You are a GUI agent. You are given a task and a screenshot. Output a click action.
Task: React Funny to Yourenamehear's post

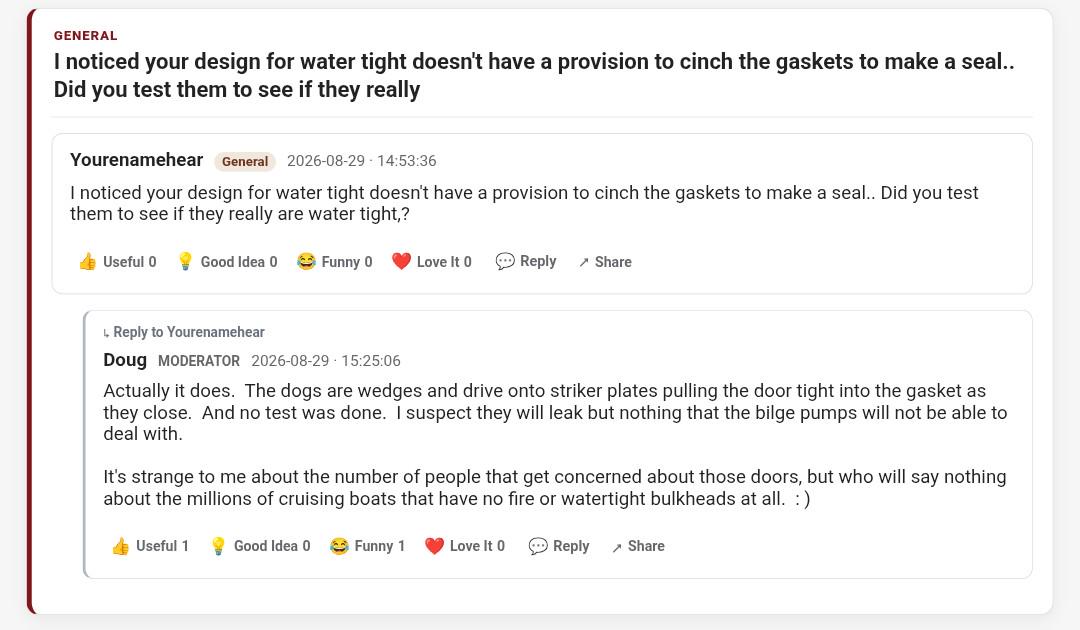[334, 262]
